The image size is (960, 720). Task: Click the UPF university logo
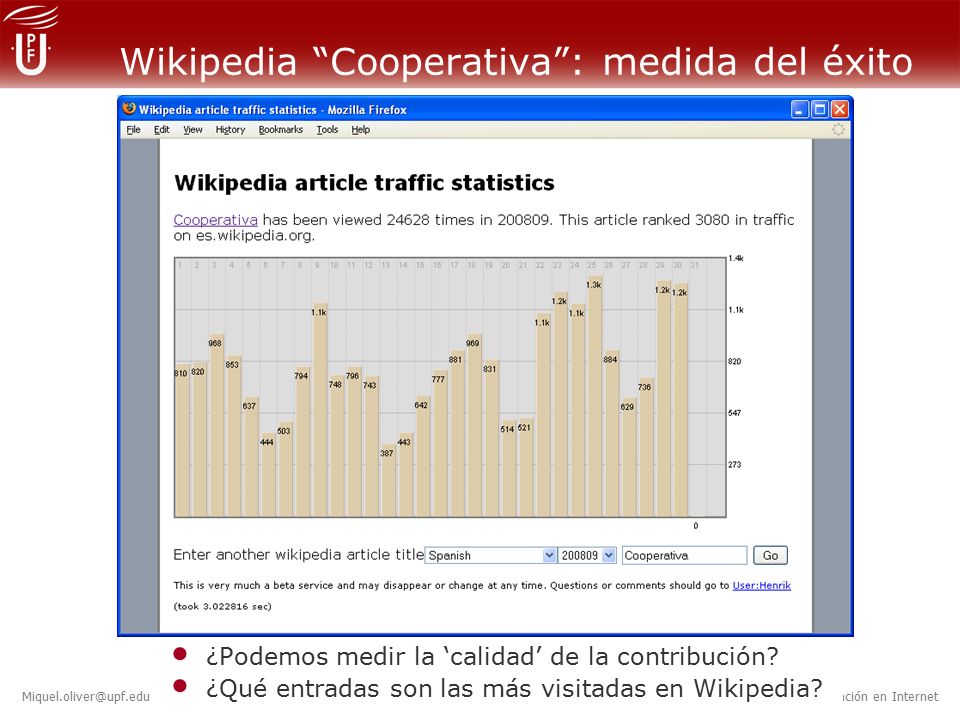click(31, 42)
